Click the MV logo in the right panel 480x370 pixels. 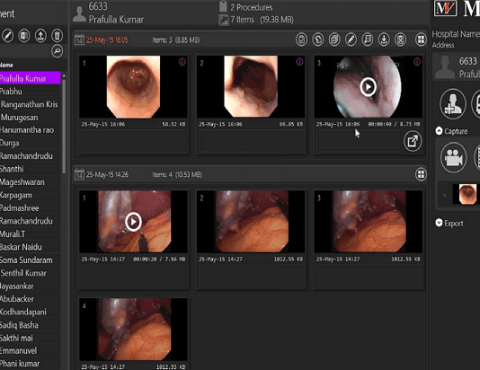pyautogui.click(x=445, y=8)
